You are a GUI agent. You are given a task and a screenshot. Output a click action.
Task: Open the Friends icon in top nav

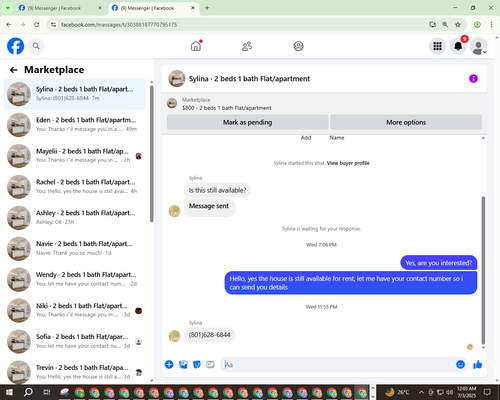coord(247,46)
